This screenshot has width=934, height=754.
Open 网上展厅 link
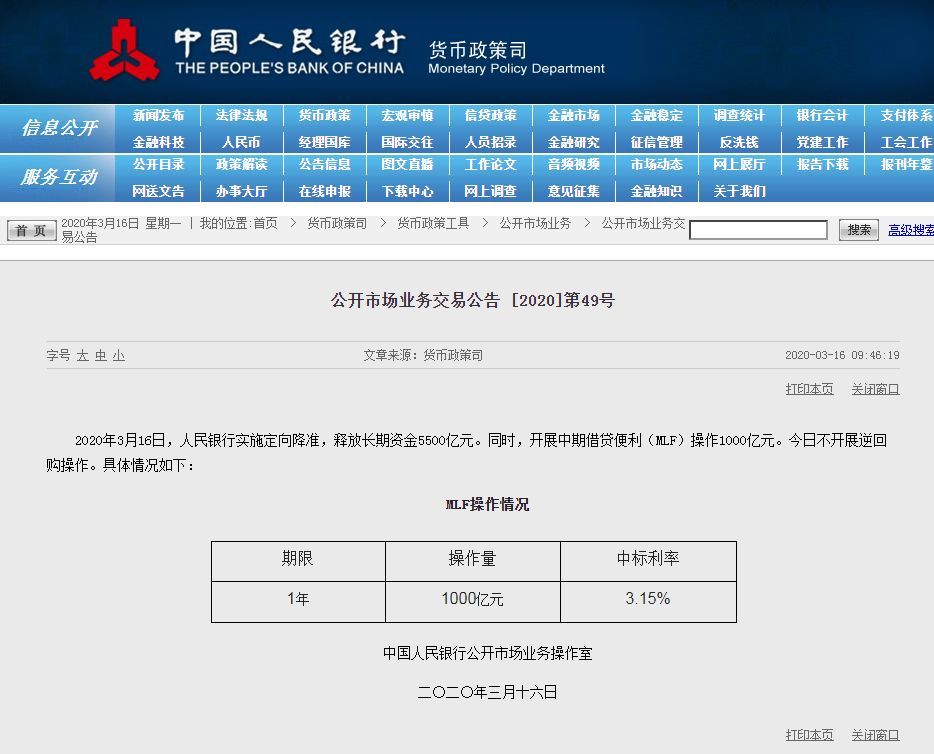(739, 164)
